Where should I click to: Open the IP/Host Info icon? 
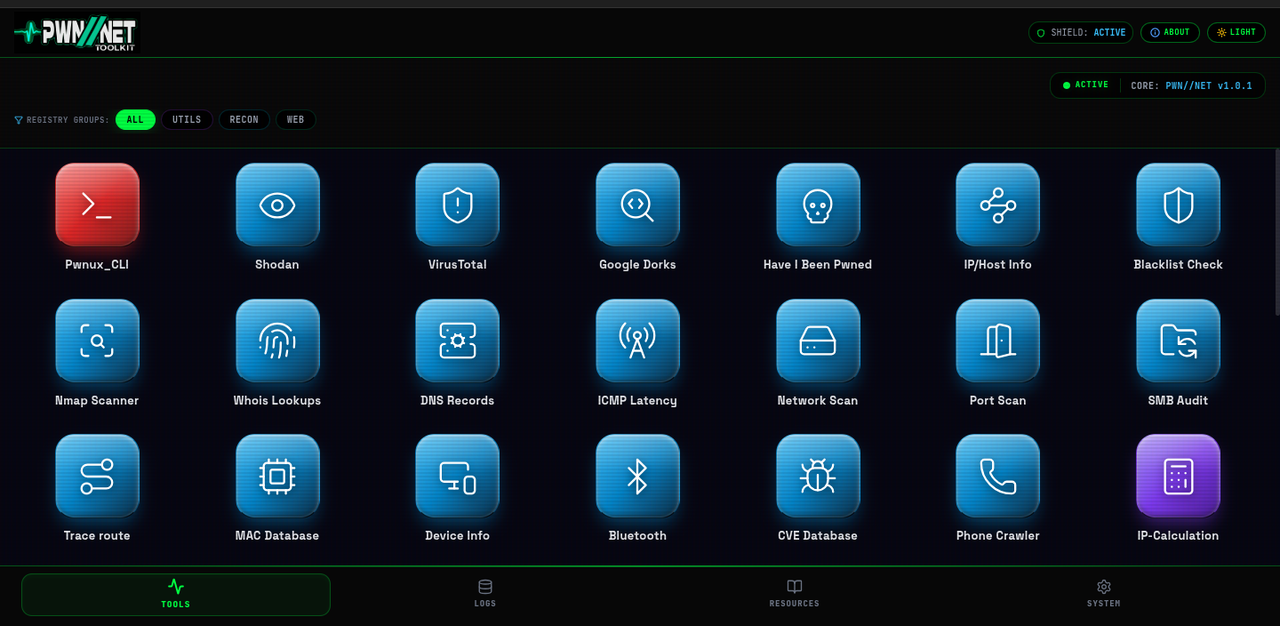click(997, 205)
